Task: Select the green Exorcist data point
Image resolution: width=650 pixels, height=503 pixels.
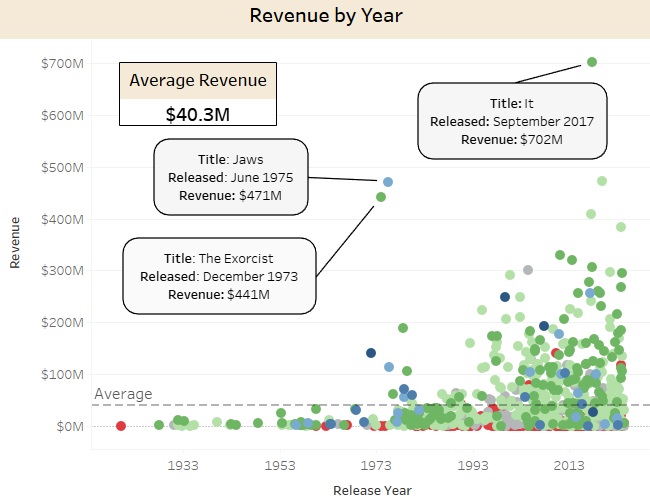Action: tap(381, 197)
